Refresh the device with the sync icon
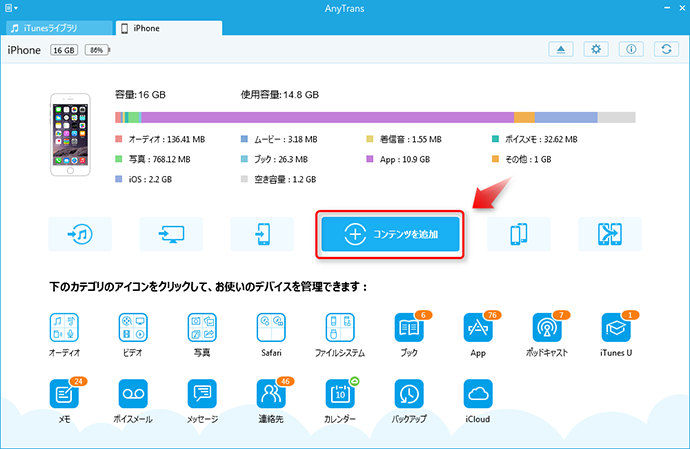 (667, 49)
